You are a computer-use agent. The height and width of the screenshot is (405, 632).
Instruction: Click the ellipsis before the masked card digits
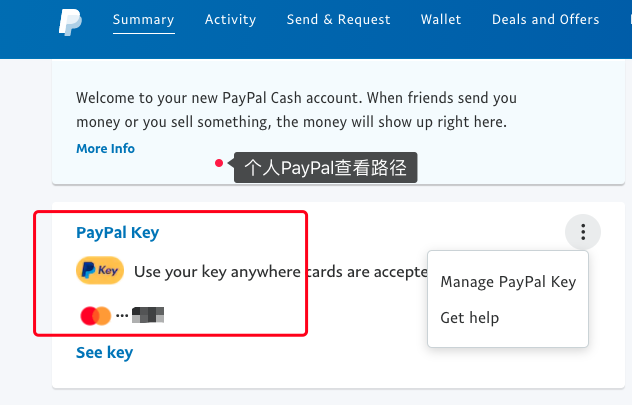point(122,316)
